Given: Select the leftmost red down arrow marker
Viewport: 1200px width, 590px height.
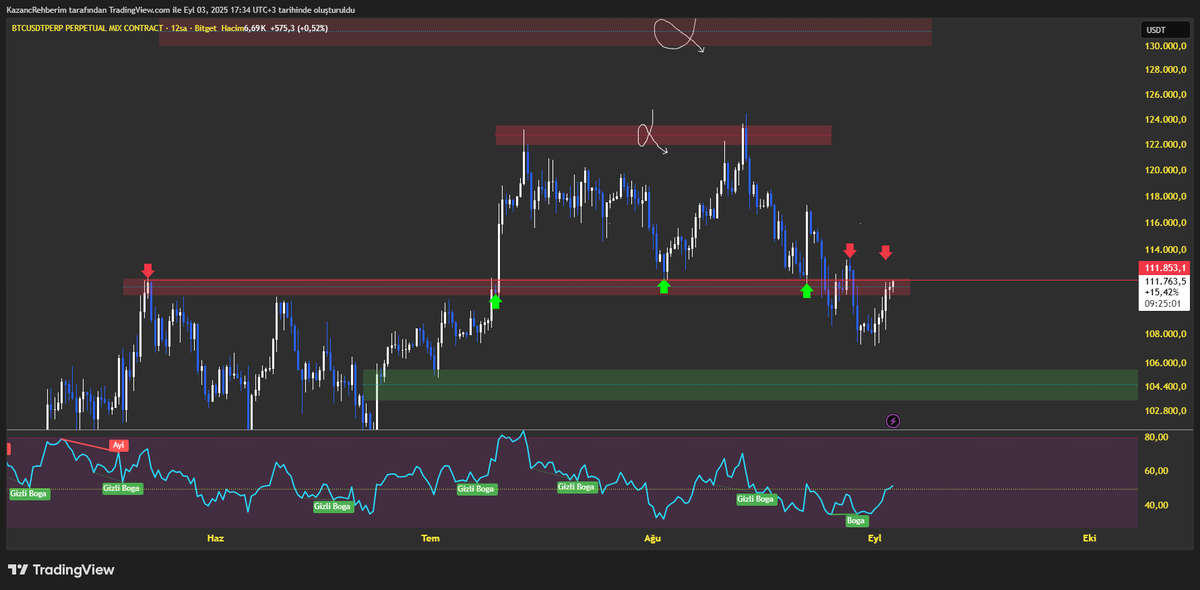Looking at the screenshot, I should coord(148,270).
